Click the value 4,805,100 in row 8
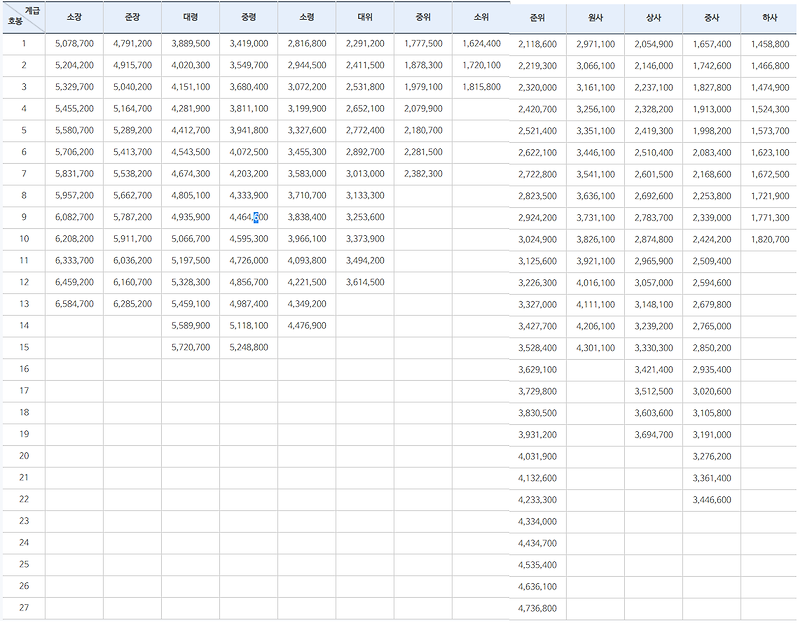Screen dimensions: 800x623 [191, 195]
